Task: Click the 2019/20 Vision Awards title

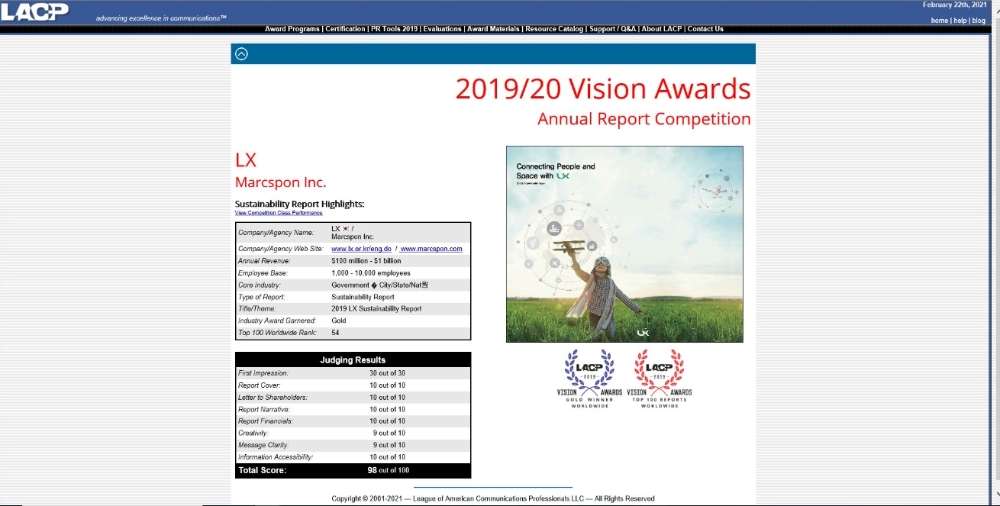Action: tap(603, 89)
